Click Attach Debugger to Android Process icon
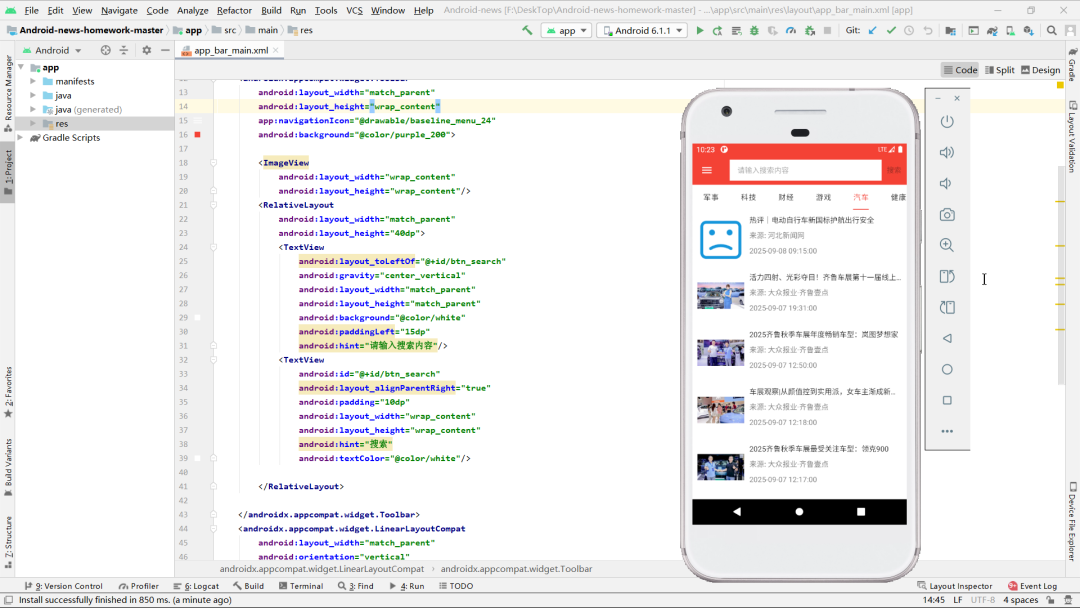This screenshot has width=1080, height=608. point(809,30)
